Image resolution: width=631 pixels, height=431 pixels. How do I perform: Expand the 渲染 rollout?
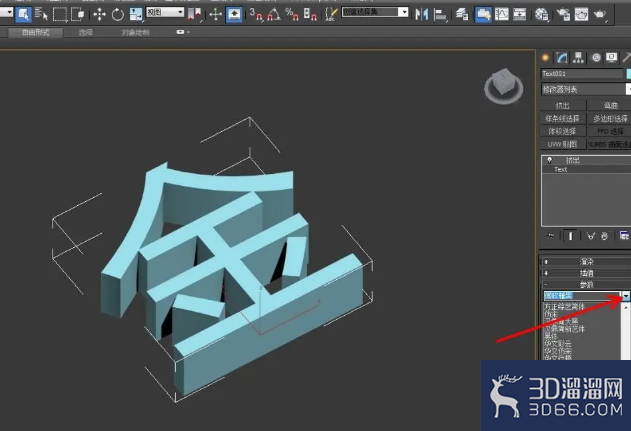586,262
